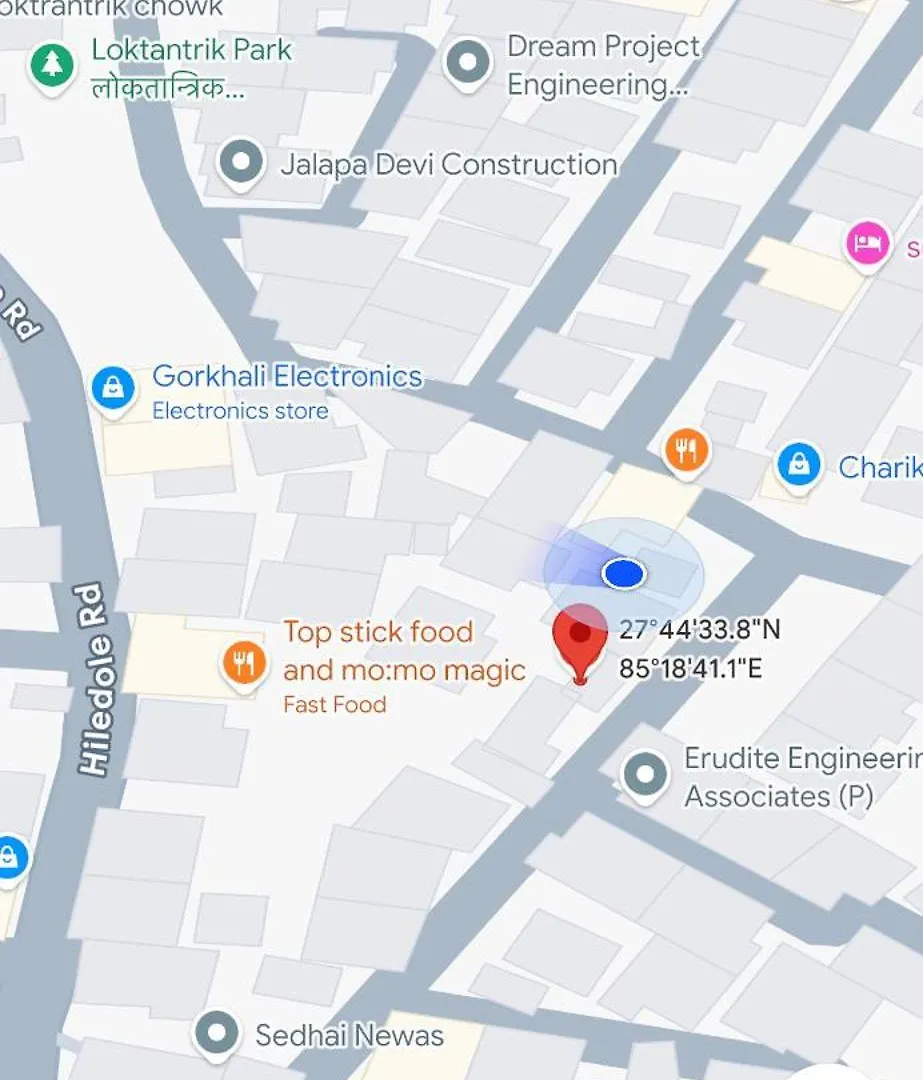Tap the blue shopping icon beside Charik
This screenshot has width=923, height=1080.
click(799, 466)
